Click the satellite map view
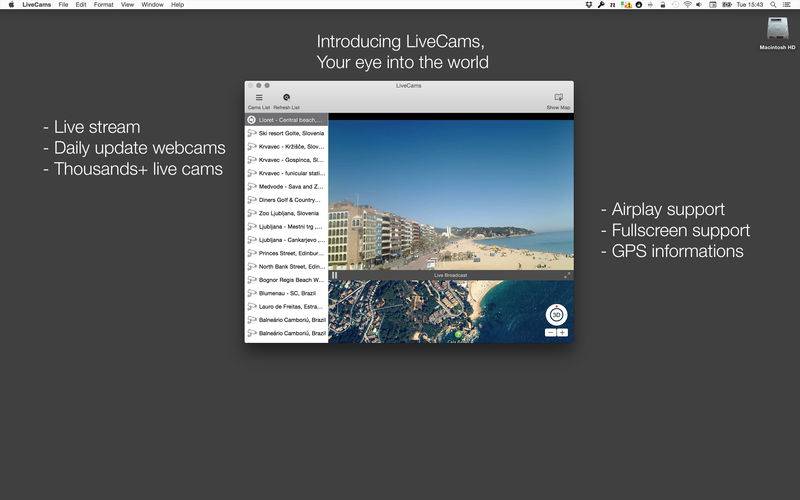800x500 pixels. tap(451, 311)
